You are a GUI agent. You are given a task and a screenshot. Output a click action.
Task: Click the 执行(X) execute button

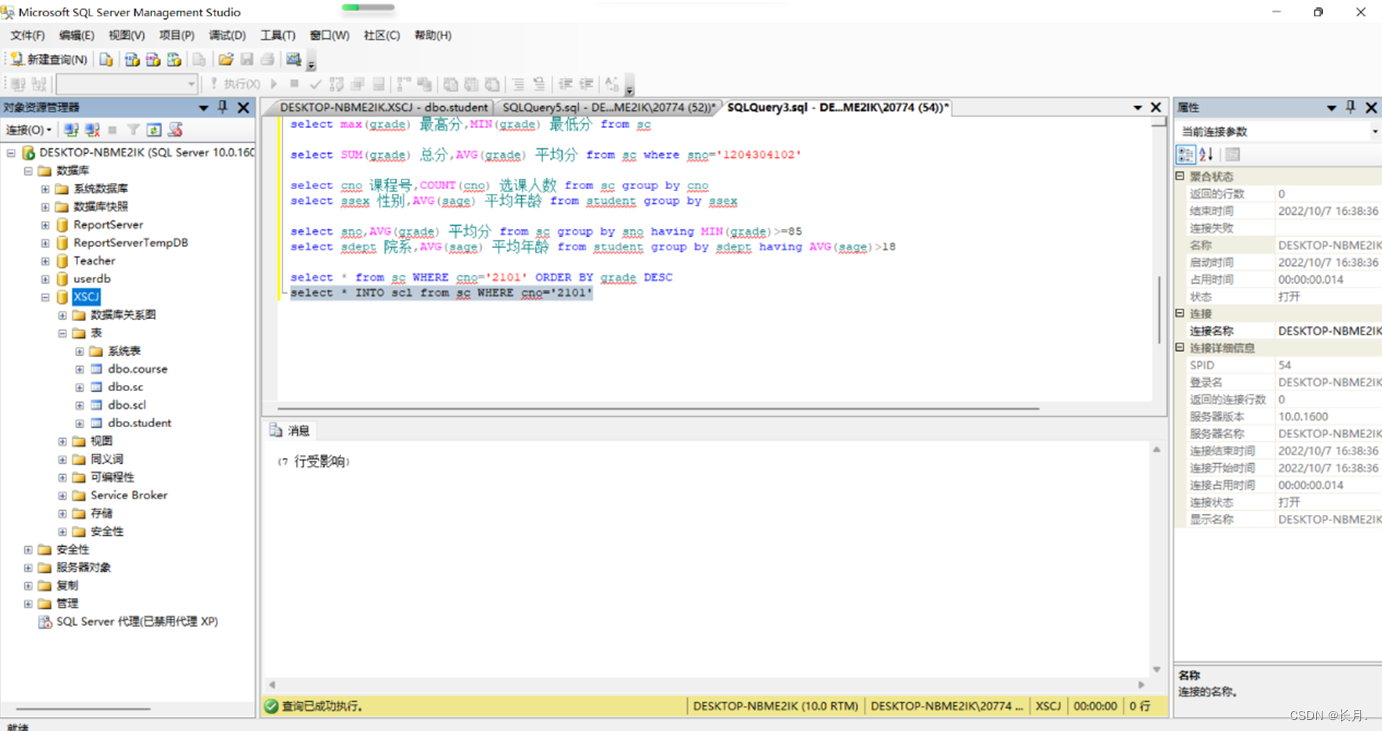[x=235, y=84]
